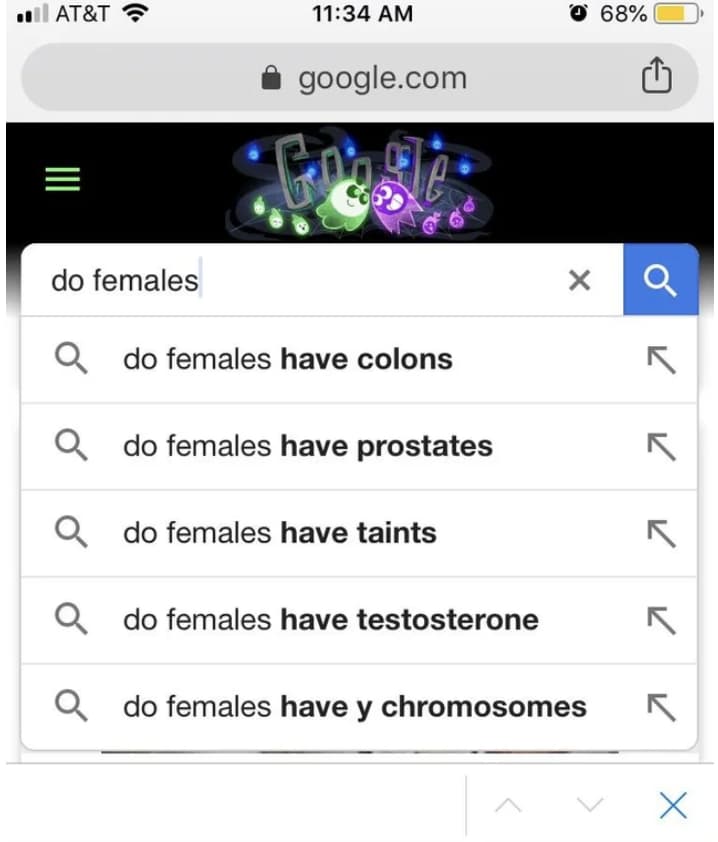Tap magnifier icon beside 'have colons' suggestion

[70, 360]
